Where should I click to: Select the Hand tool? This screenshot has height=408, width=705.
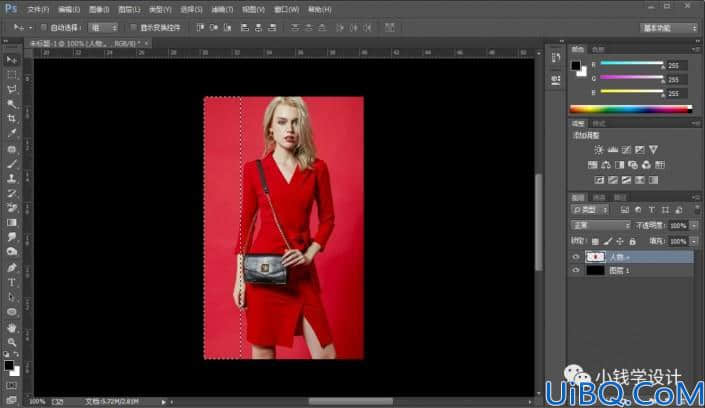pos(12,328)
